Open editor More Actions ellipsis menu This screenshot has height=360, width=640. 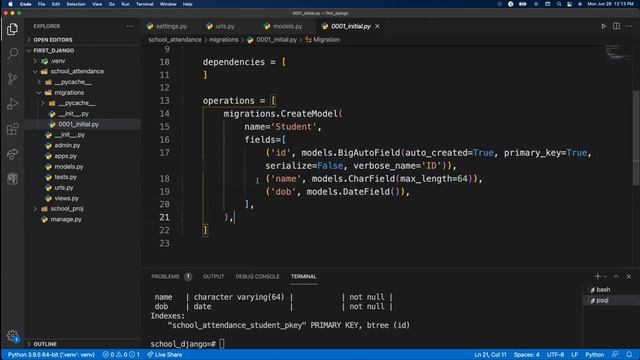(x=629, y=26)
